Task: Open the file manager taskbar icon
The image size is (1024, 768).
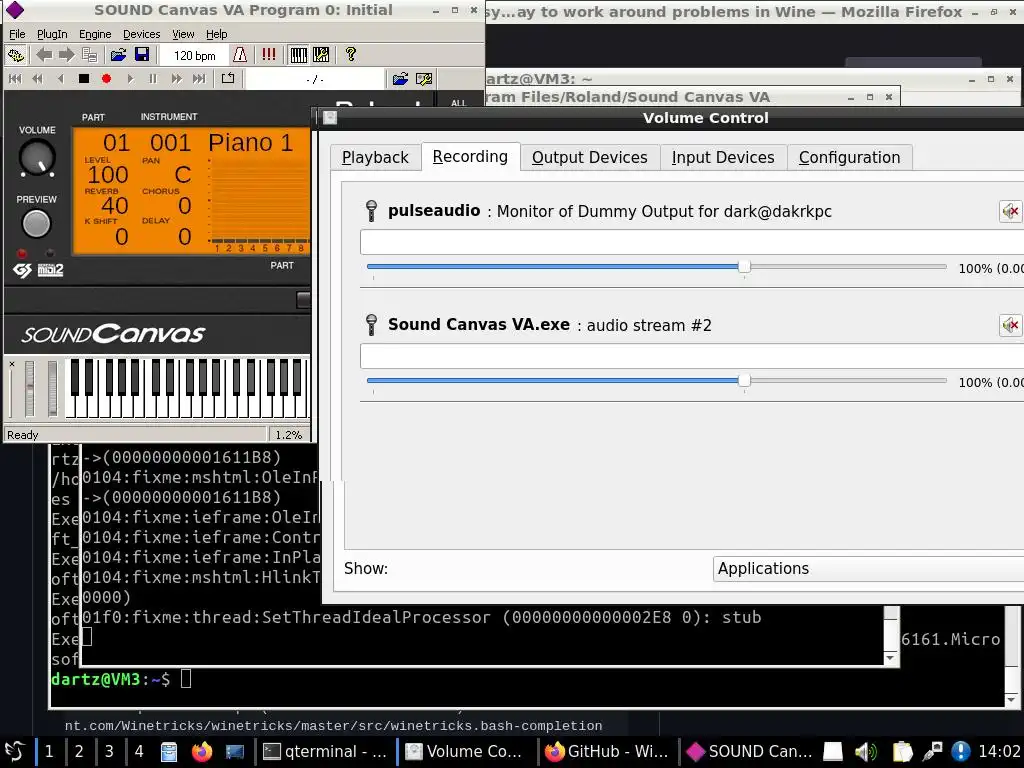Action: point(169,752)
